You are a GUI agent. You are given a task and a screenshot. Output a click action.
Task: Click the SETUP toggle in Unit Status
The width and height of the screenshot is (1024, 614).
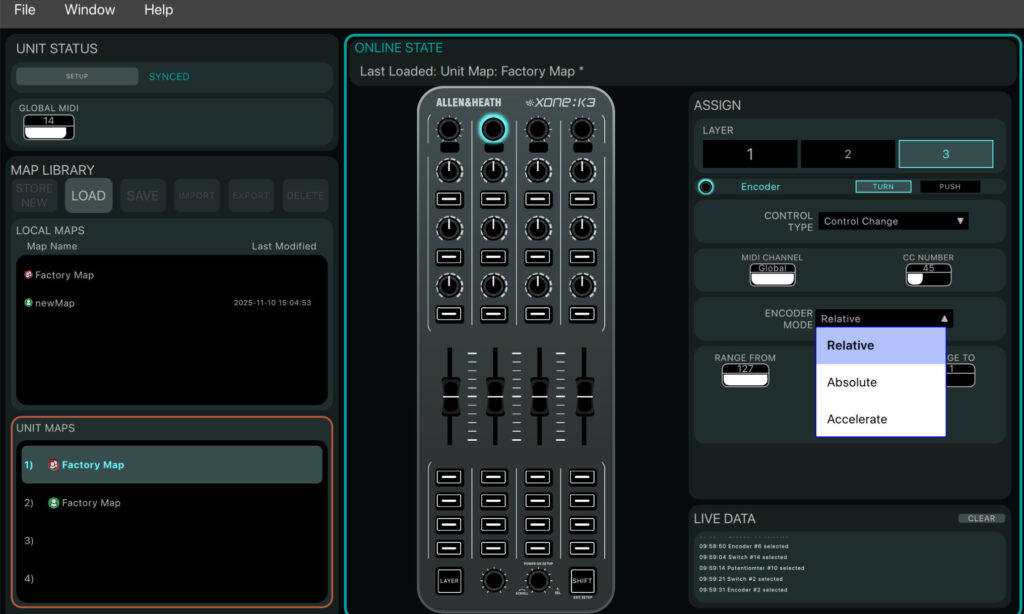tap(75, 75)
